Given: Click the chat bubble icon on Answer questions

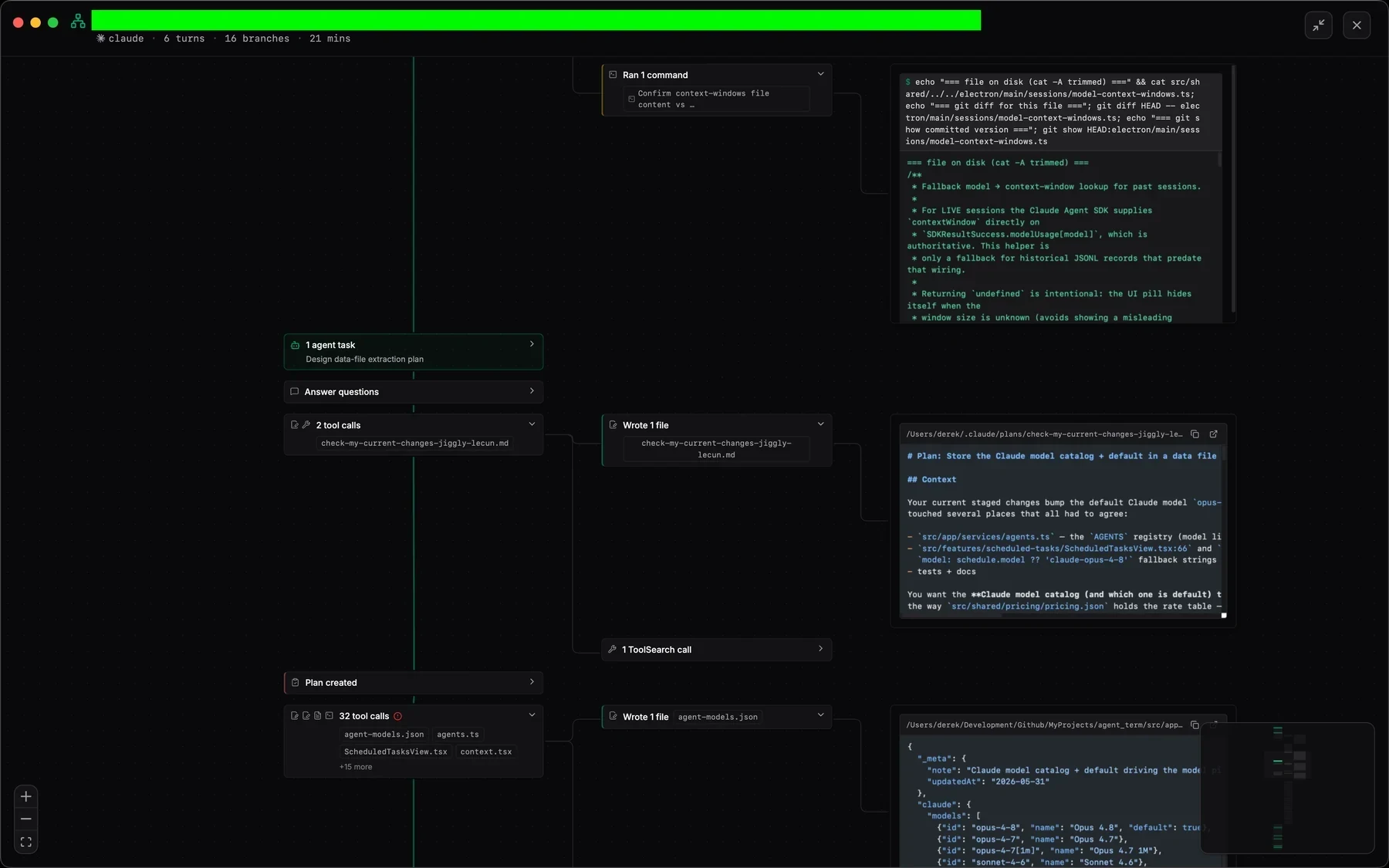Looking at the screenshot, I should pyautogui.click(x=294, y=391).
